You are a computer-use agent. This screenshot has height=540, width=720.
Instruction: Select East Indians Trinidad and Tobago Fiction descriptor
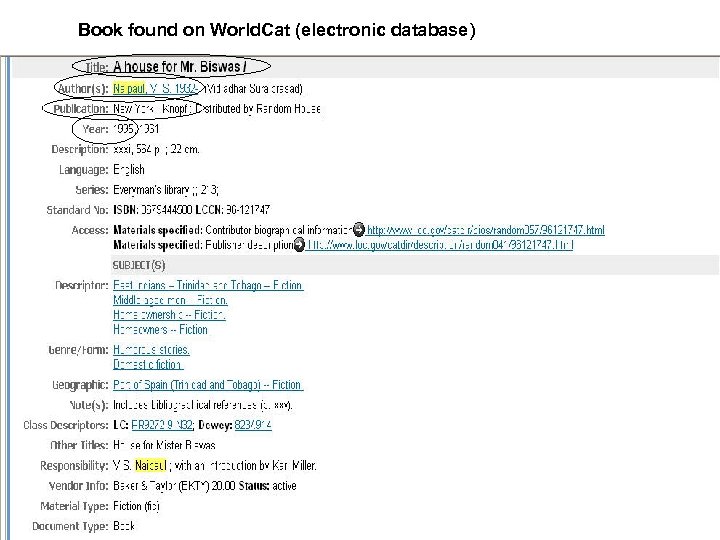[x=208, y=285]
